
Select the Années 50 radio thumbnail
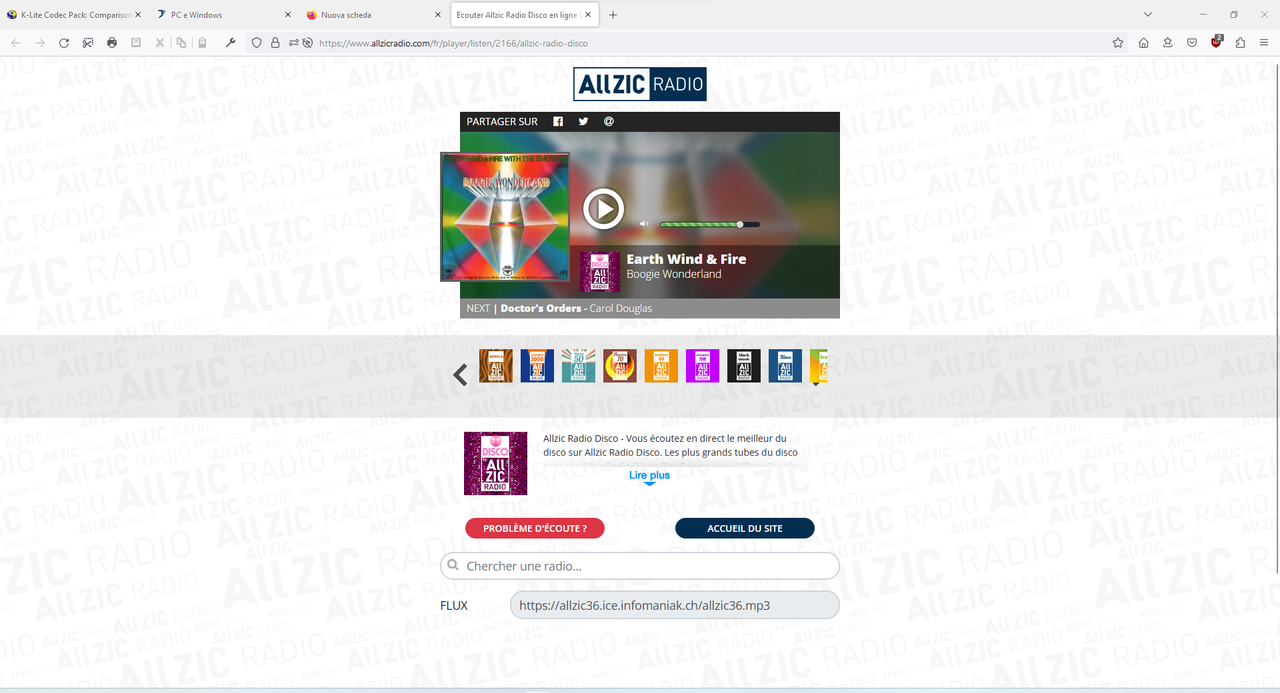578,366
